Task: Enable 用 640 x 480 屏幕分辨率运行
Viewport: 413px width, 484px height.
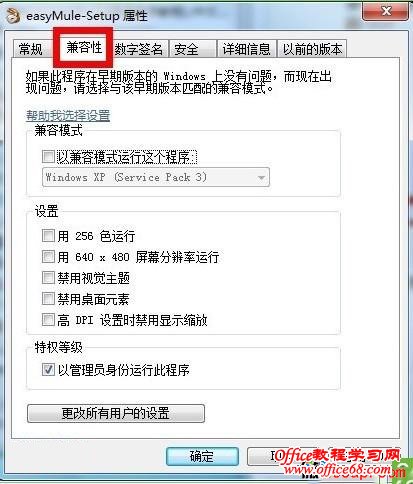Action: click(48, 257)
